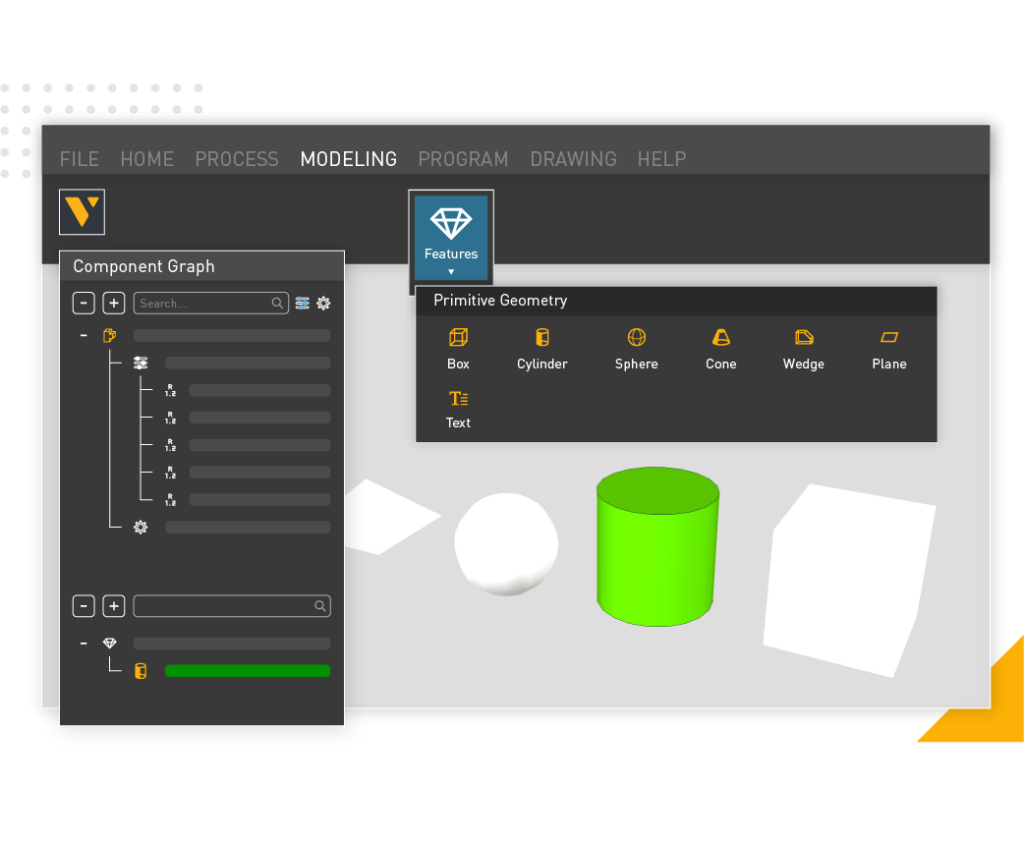The height and width of the screenshot is (841, 1024).
Task: Select the cylinder feature icon in tree
Action: coord(140,671)
